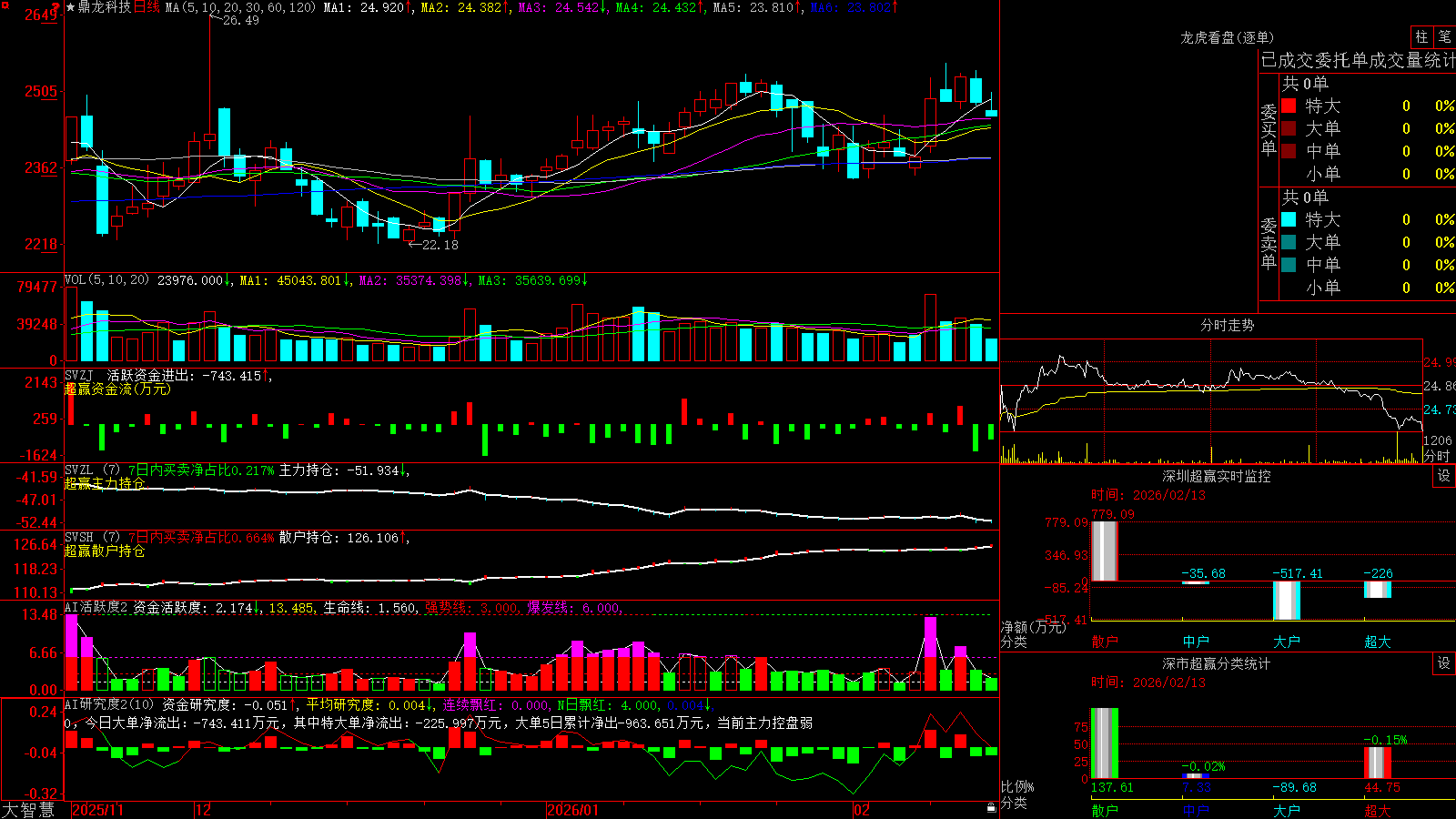Click the 26.49 high price annotation
The width and height of the screenshot is (1456, 819).
pyautogui.click(x=240, y=20)
